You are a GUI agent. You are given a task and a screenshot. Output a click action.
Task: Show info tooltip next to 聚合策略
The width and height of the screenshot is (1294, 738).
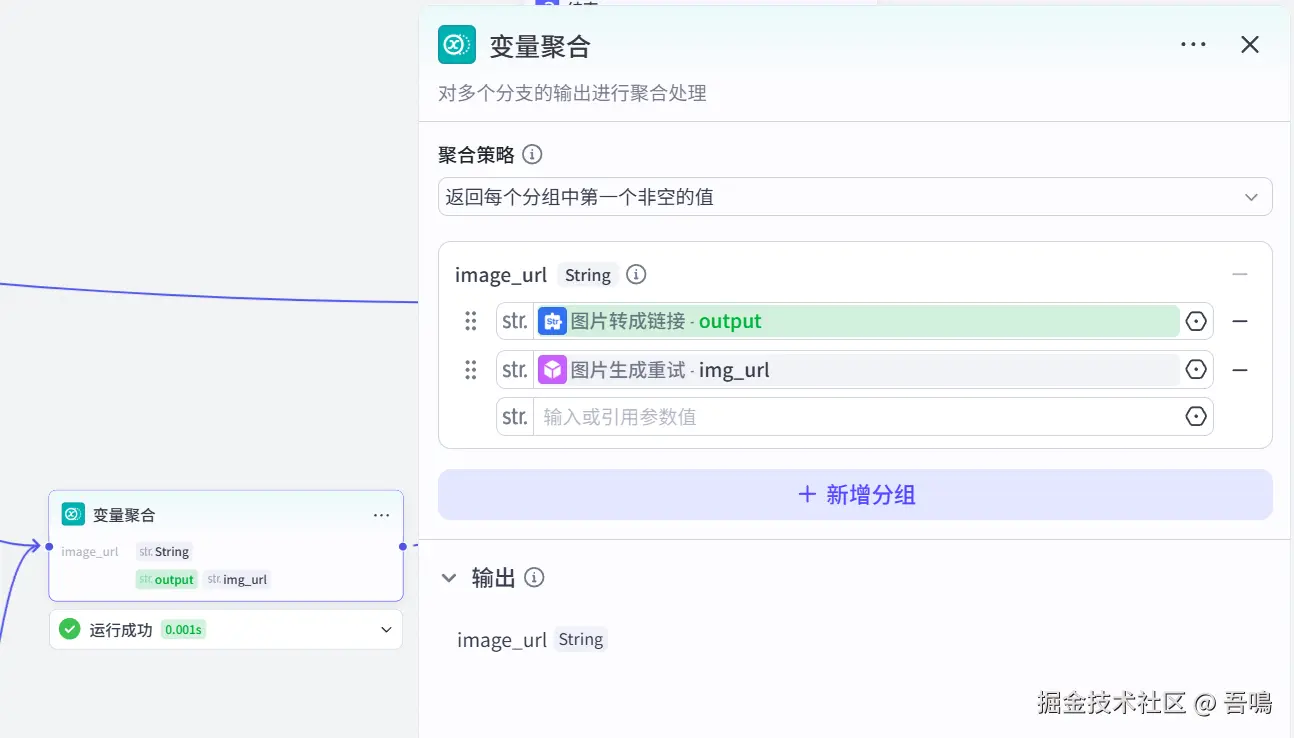(533, 155)
